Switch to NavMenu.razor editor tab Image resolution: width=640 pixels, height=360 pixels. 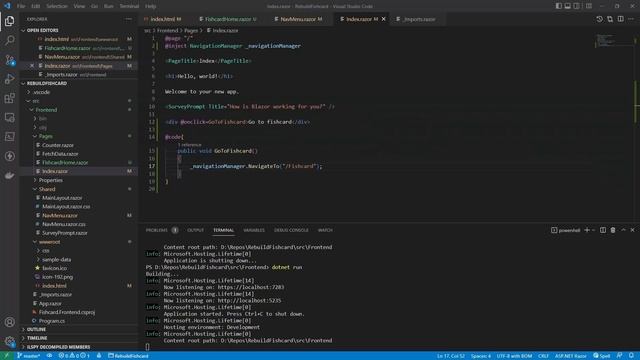298,19
